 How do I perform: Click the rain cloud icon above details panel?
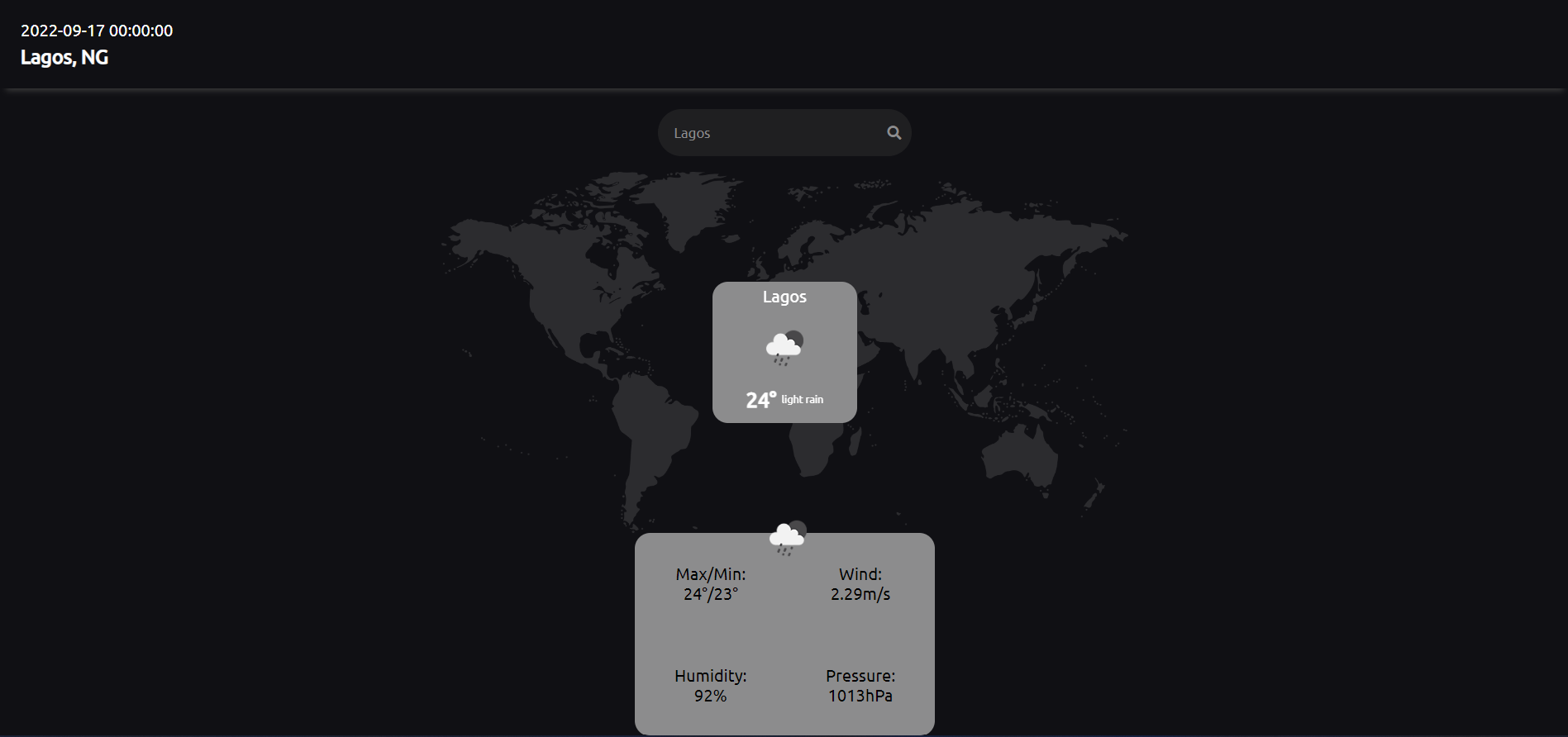click(x=787, y=538)
